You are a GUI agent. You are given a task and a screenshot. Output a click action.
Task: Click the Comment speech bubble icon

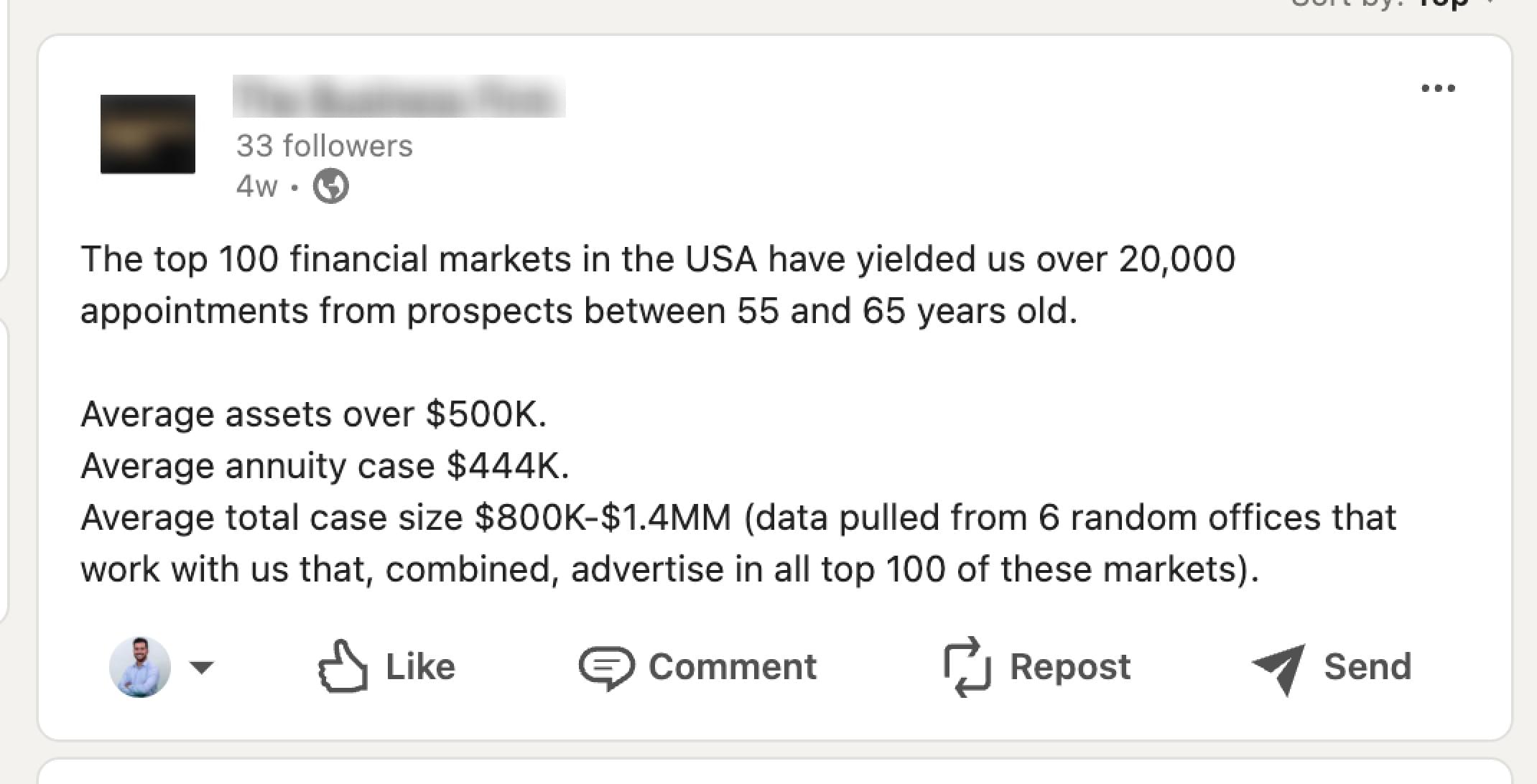tap(606, 667)
